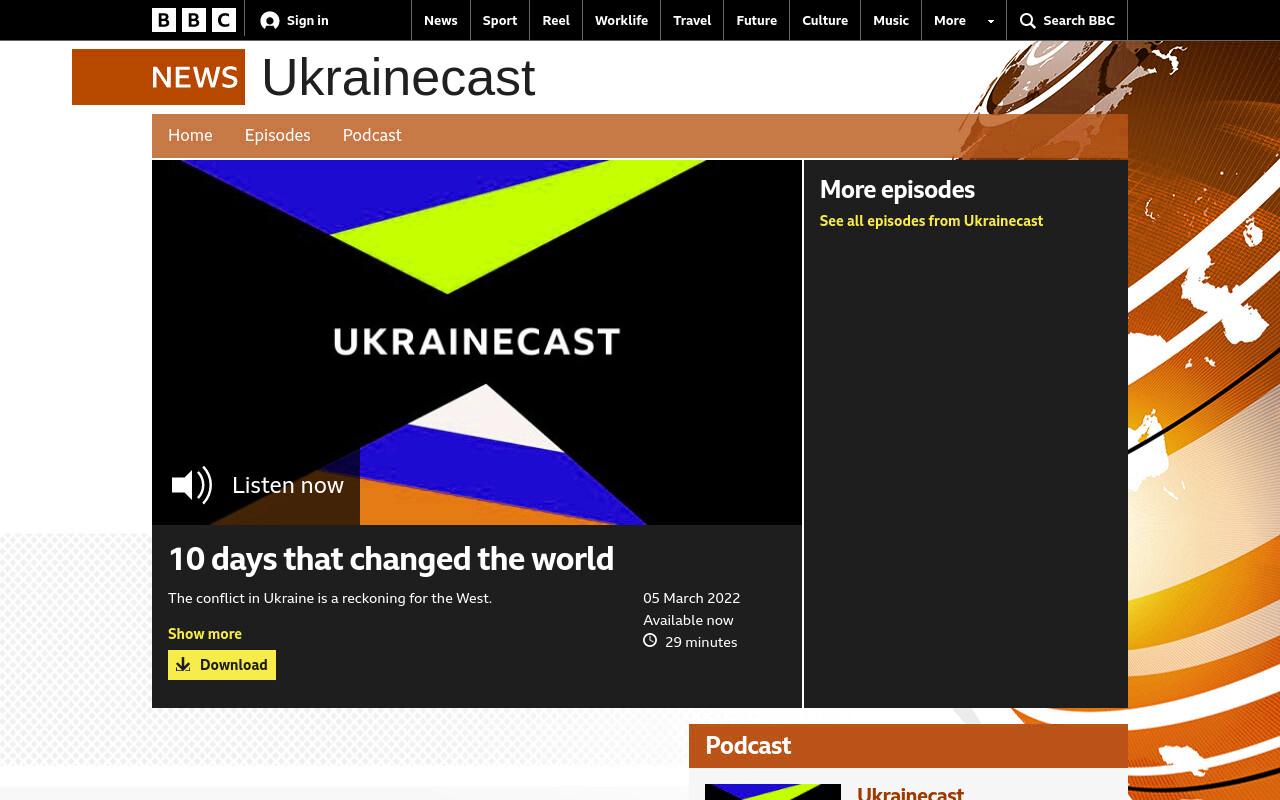Open the Culture section
1280x800 pixels.
point(825,20)
